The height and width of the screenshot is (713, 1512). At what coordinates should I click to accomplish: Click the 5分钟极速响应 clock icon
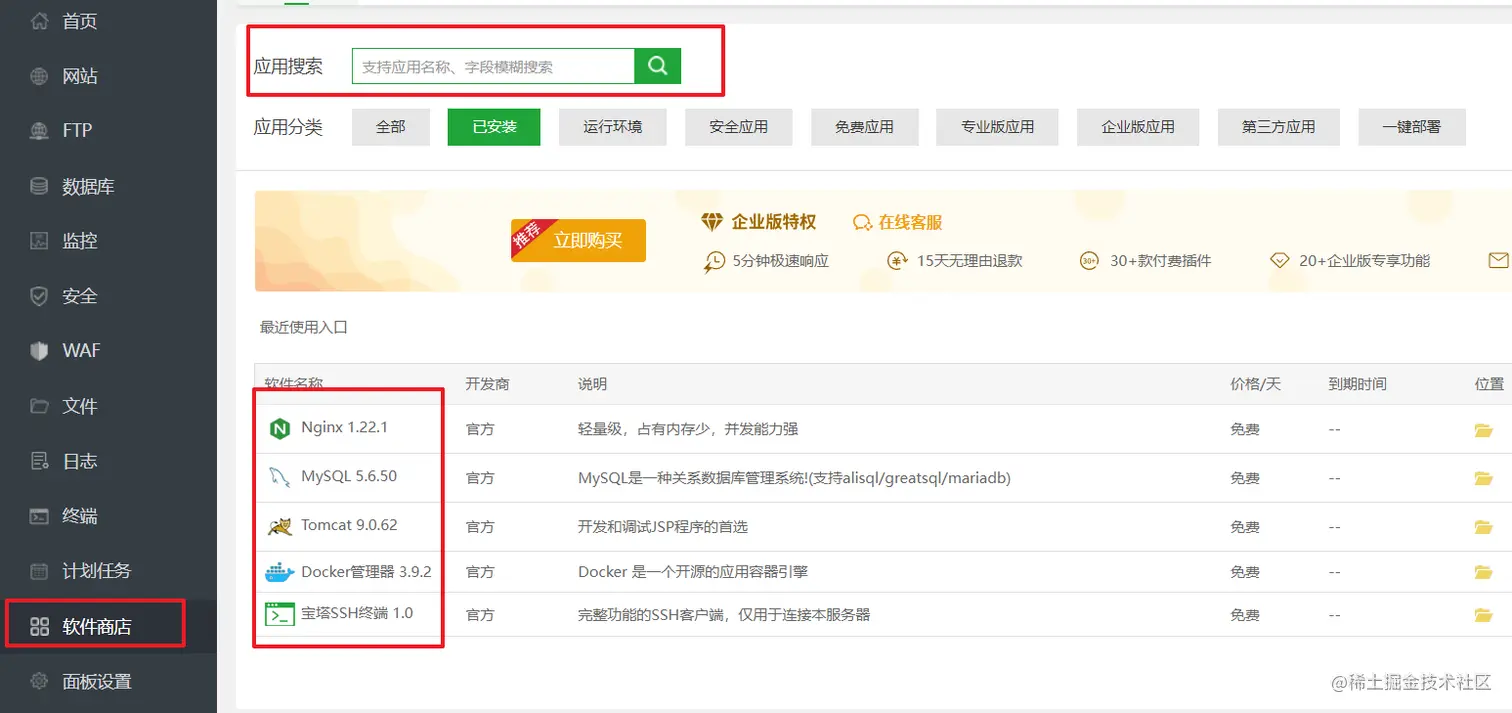coord(714,261)
